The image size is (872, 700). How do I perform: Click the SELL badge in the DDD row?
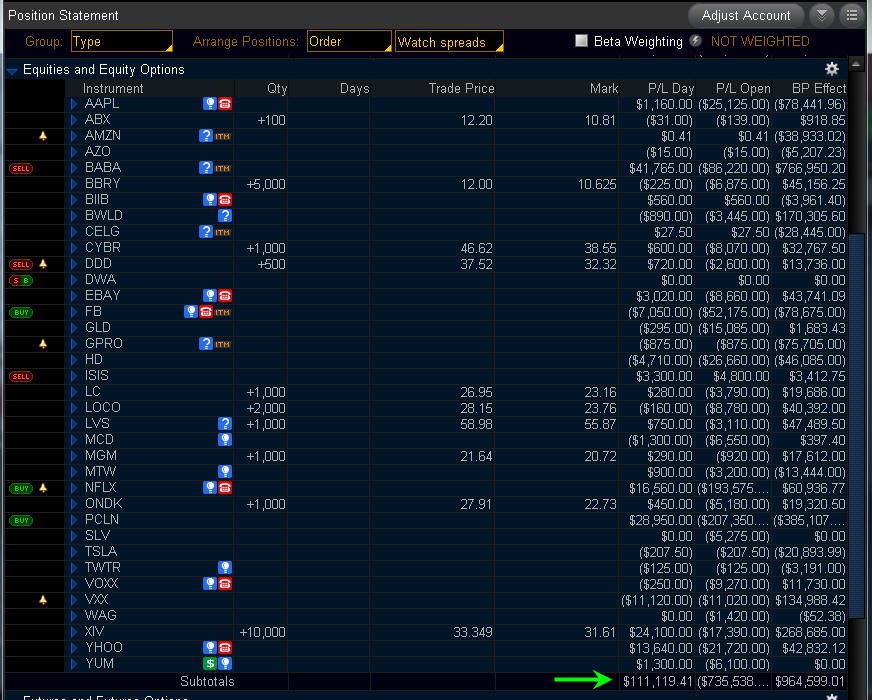[x=21, y=265]
